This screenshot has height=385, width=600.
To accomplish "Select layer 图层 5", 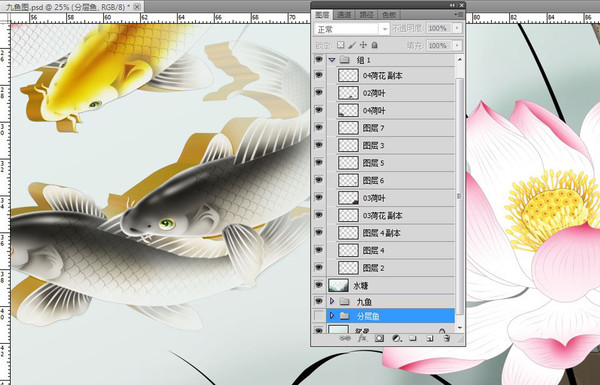I will pyautogui.click(x=391, y=163).
